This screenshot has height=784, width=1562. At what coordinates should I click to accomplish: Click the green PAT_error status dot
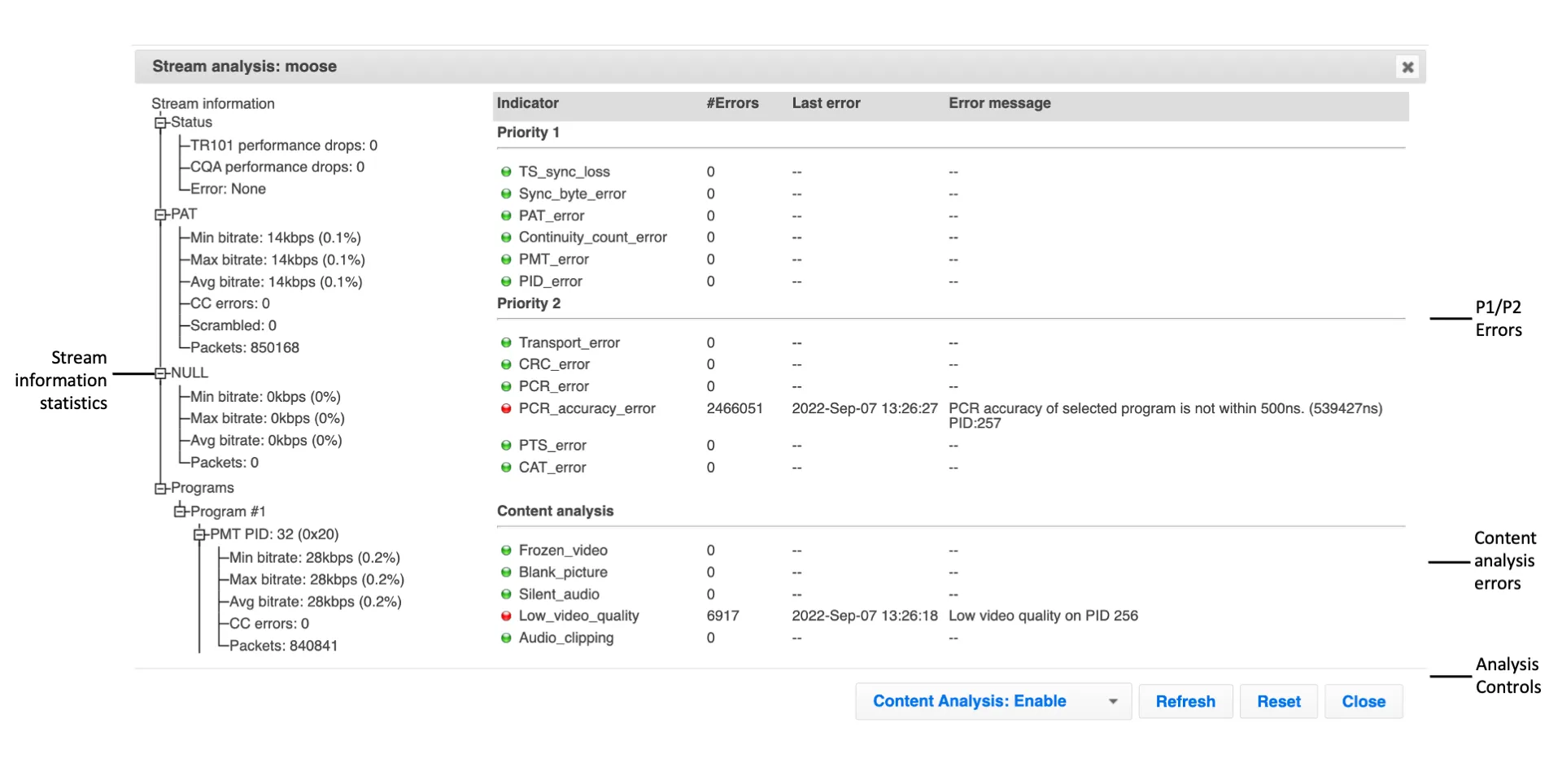(x=506, y=216)
